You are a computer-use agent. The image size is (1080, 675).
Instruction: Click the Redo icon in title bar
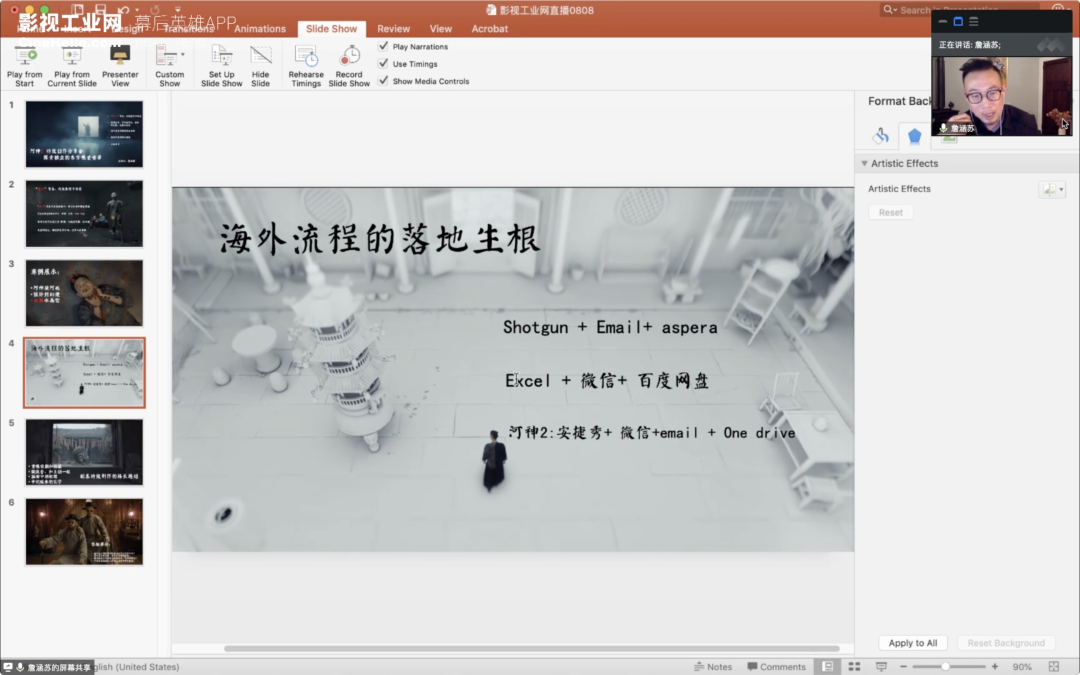pyautogui.click(x=155, y=10)
